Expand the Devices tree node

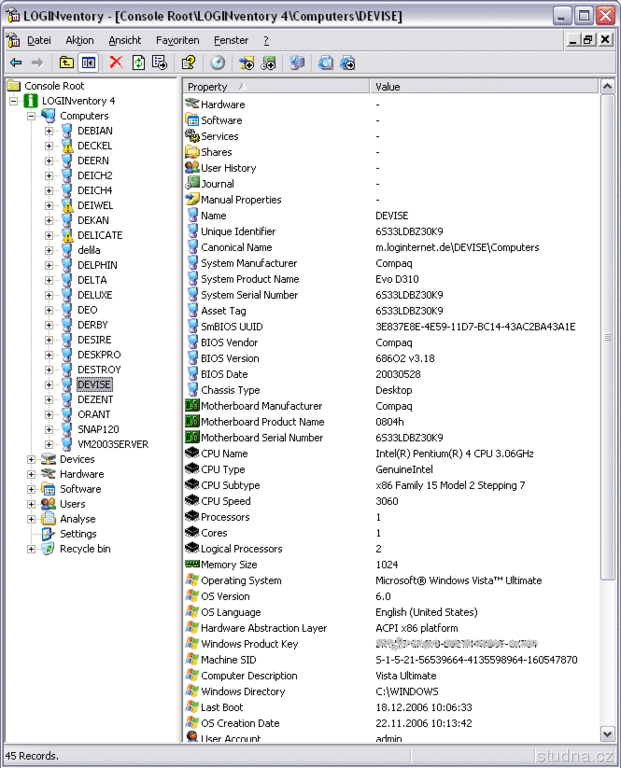click(x=31, y=459)
